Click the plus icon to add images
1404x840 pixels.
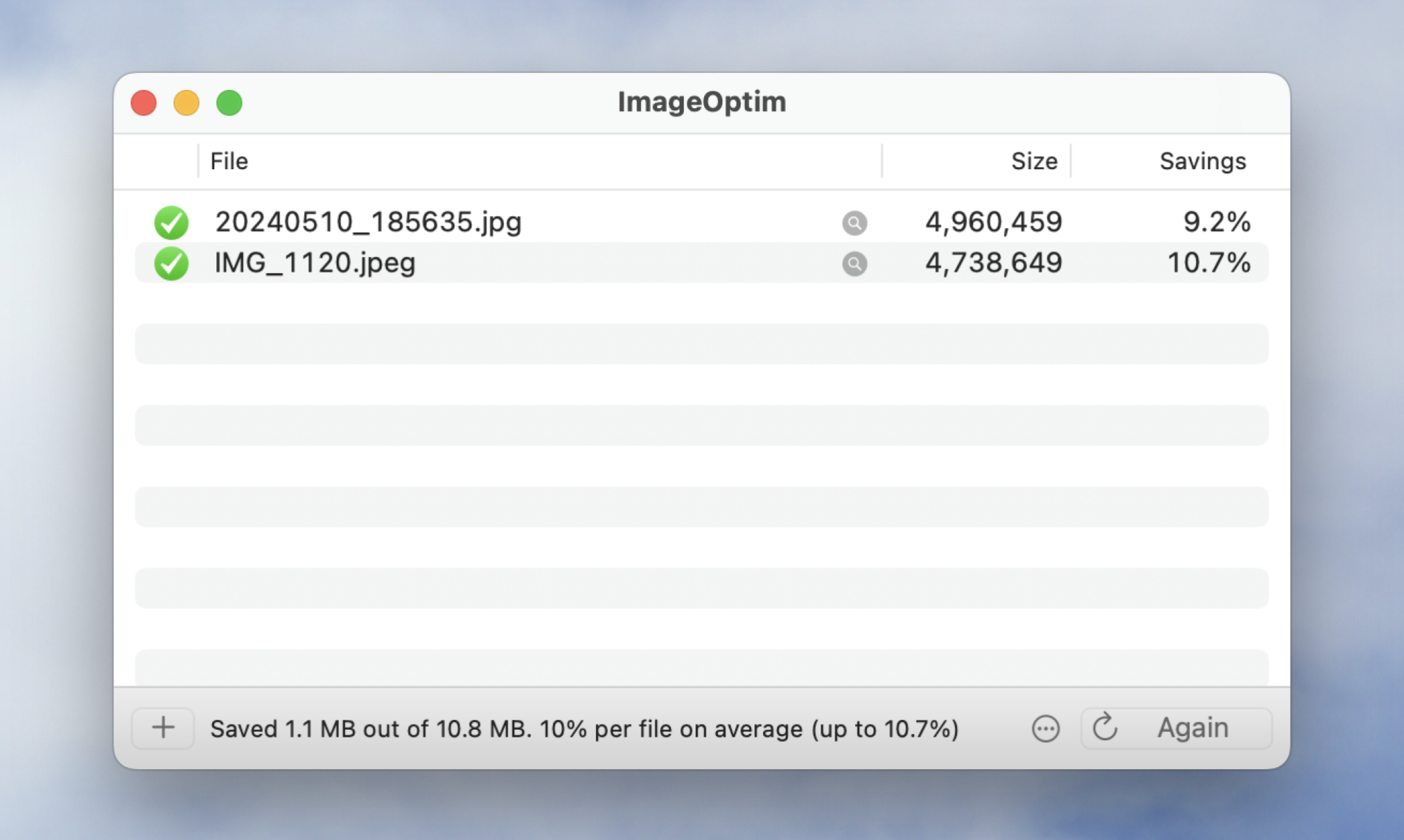coord(162,728)
